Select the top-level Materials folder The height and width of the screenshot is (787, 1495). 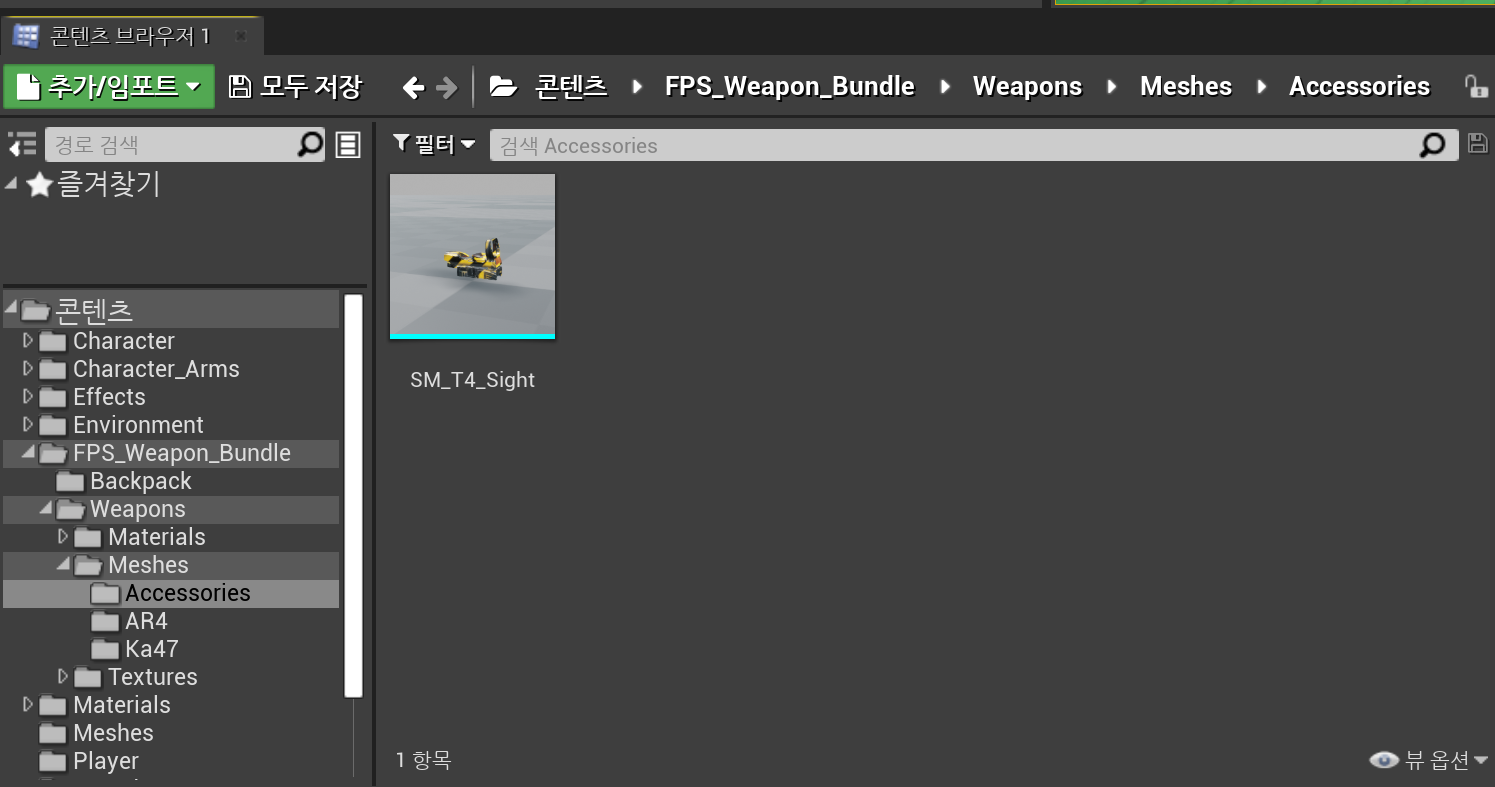pos(121,705)
